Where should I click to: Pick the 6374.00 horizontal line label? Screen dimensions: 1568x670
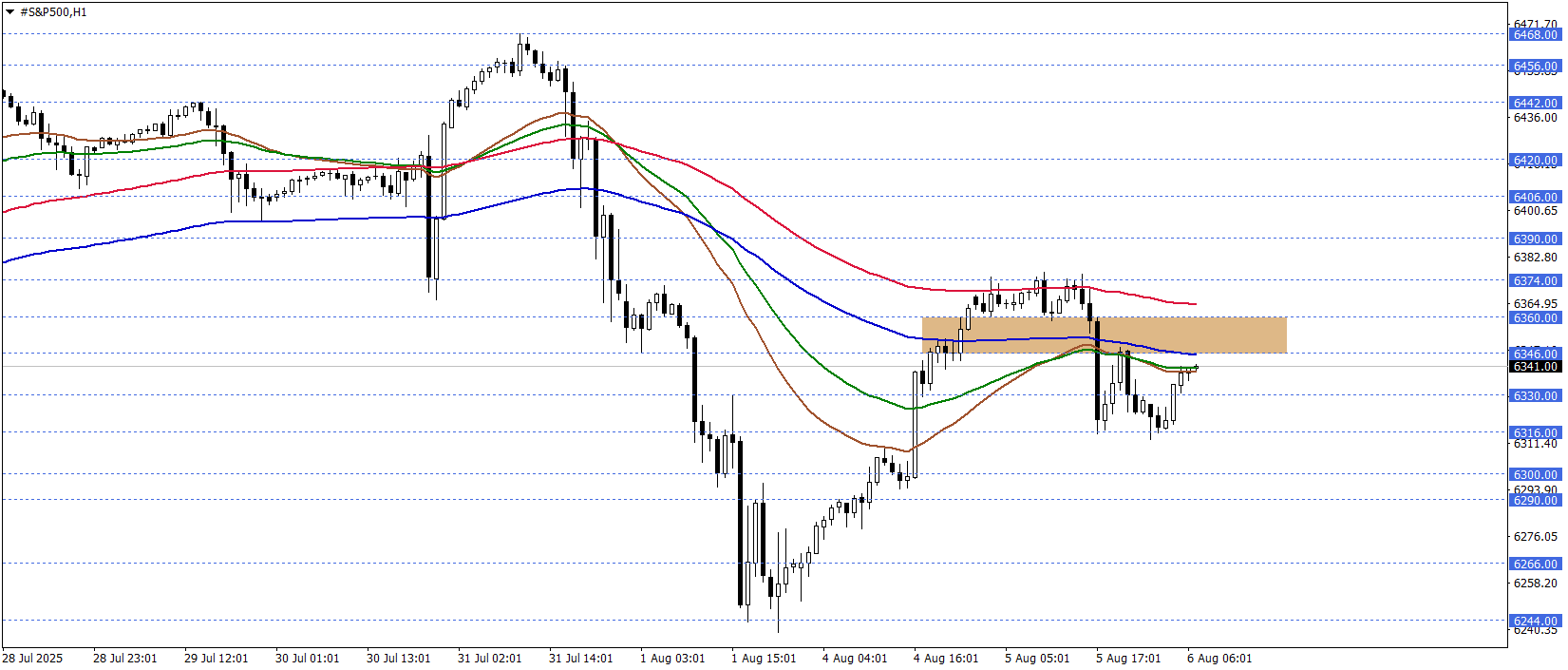pyautogui.click(x=1535, y=281)
